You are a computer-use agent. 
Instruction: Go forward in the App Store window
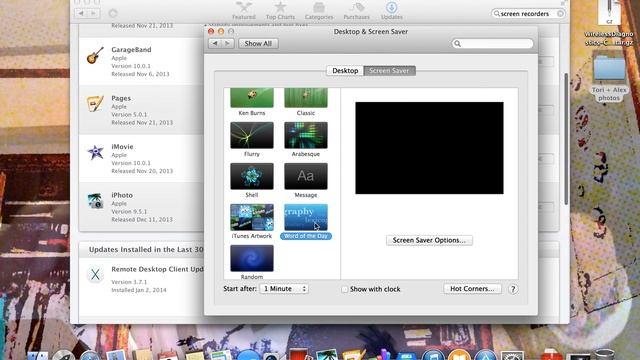93,13
